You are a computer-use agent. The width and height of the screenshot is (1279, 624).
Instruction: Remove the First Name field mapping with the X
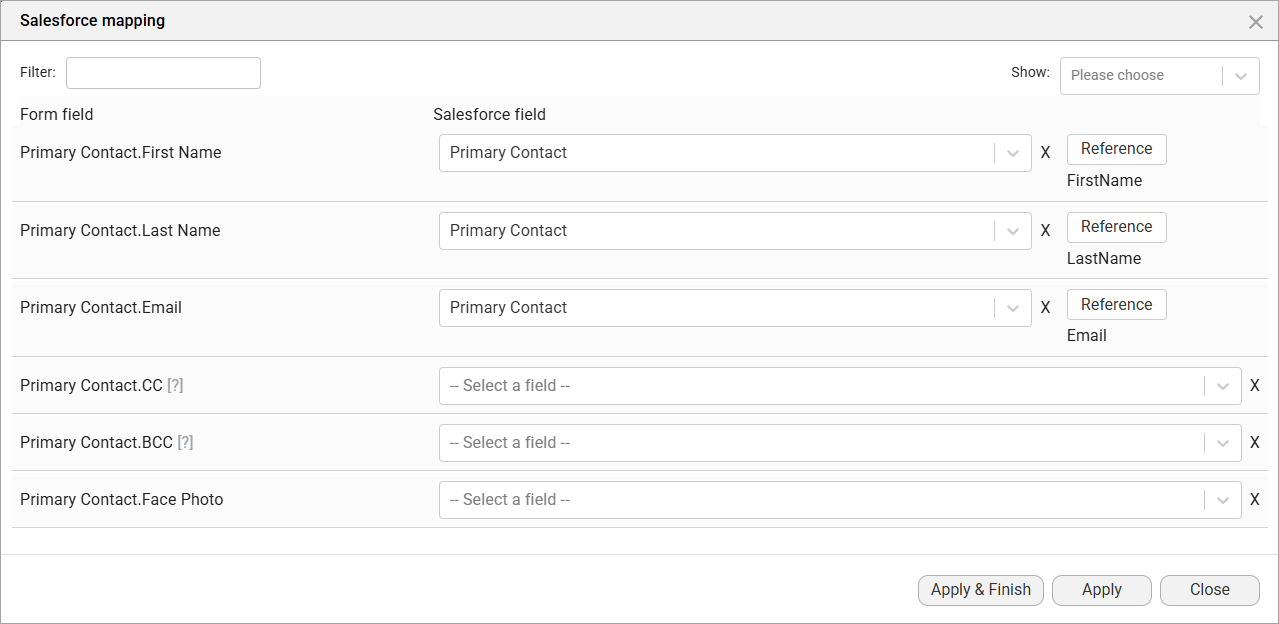point(1045,152)
